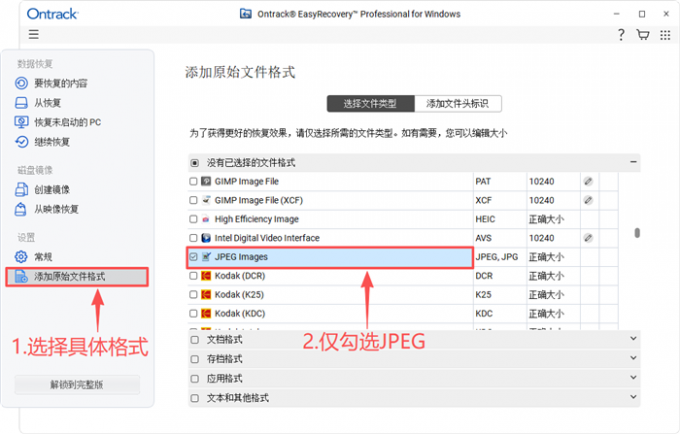Image resolution: width=680 pixels, height=434 pixels.
Task: Check the 文档格式 checkbox
Action: click(x=195, y=340)
